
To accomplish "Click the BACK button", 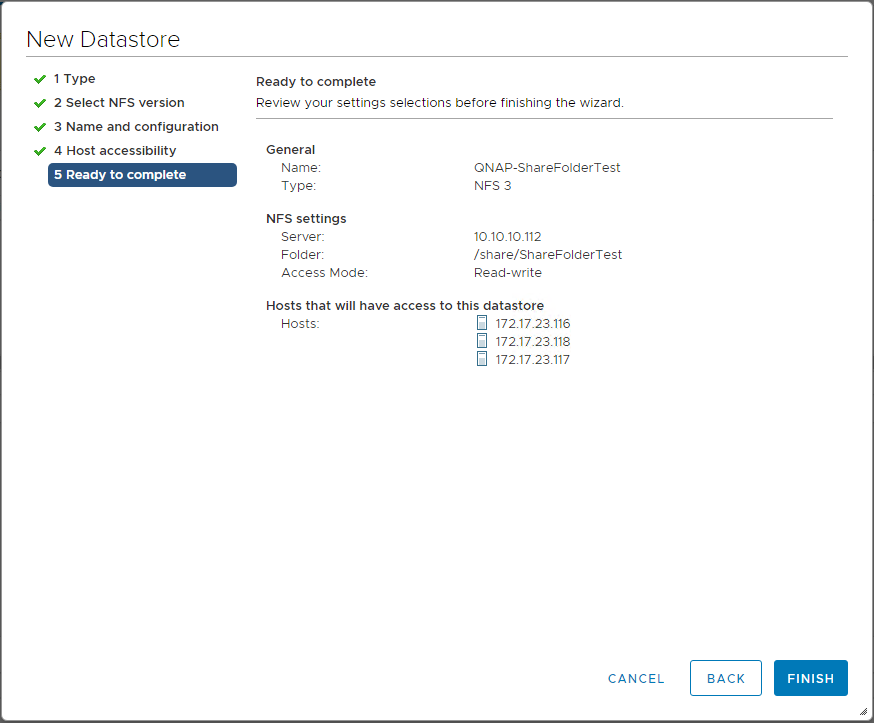I will (726, 678).
